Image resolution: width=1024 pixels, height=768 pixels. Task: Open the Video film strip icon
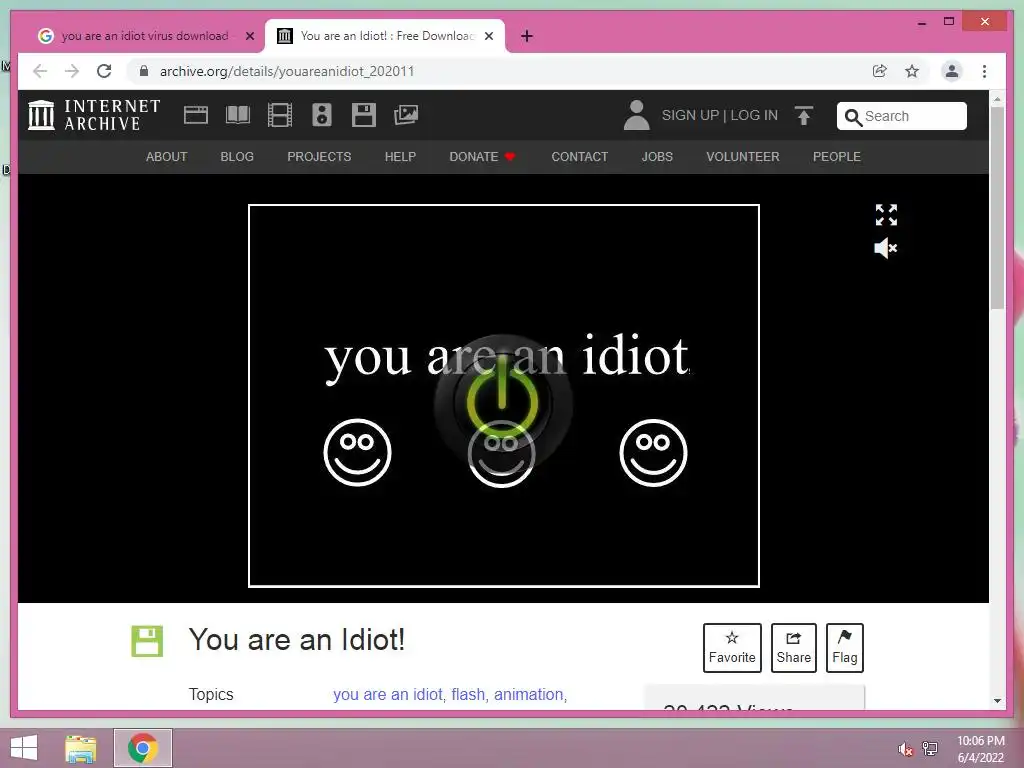click(x=280, y=115)
